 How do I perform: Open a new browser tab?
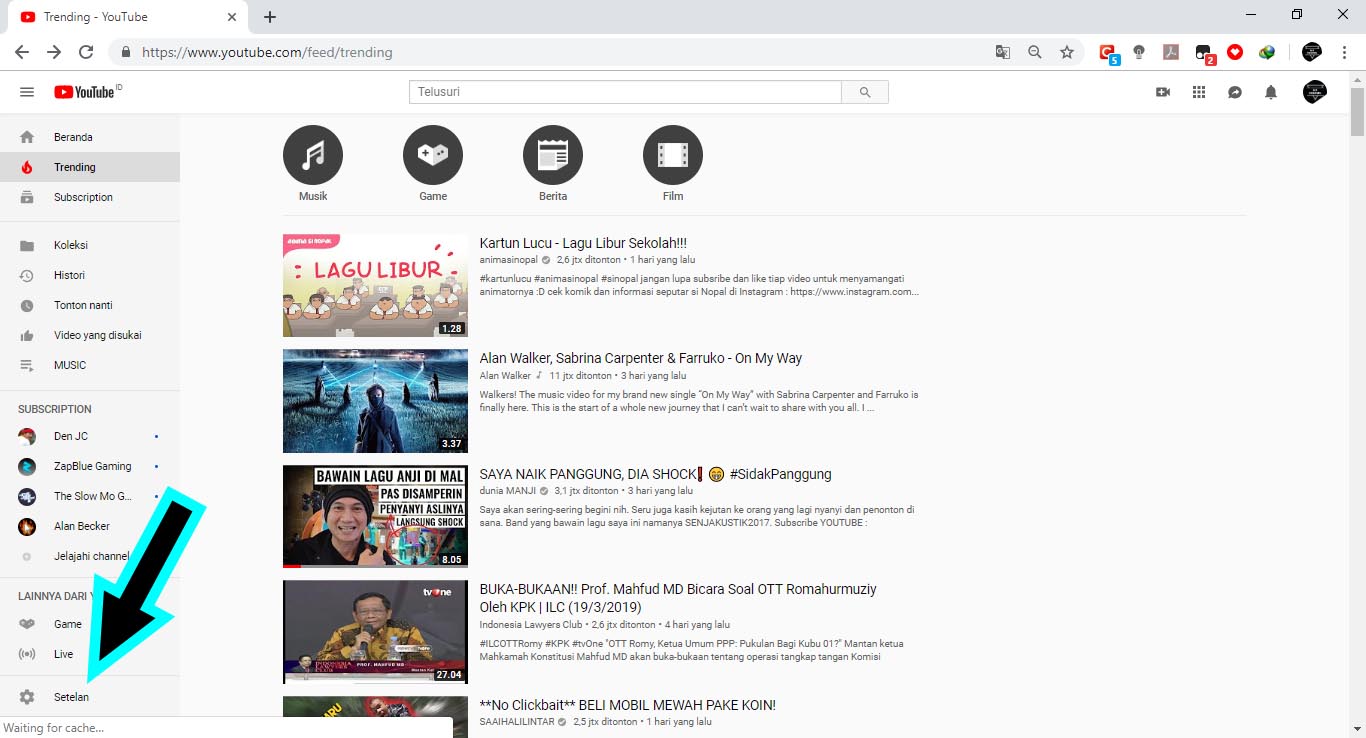pyautogui.click(x=270, y=17)
